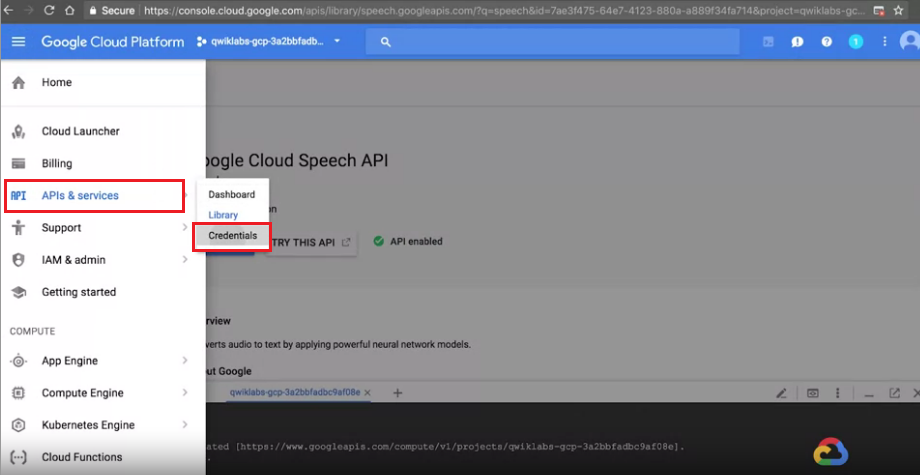Image resolution: width=920 pixels, height=475 pixels.
Task: Open the help question mark icon
Action: pos(827,42)
